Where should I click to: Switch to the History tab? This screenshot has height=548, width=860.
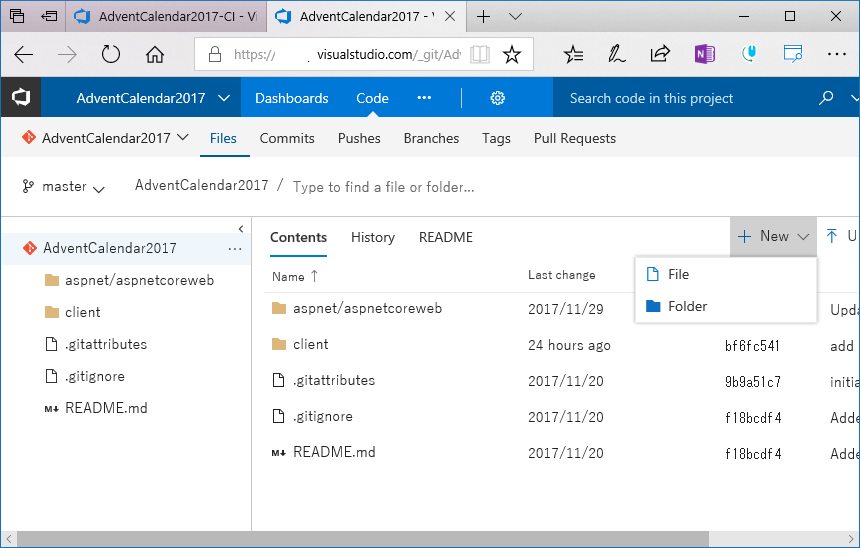coord(373,238)
